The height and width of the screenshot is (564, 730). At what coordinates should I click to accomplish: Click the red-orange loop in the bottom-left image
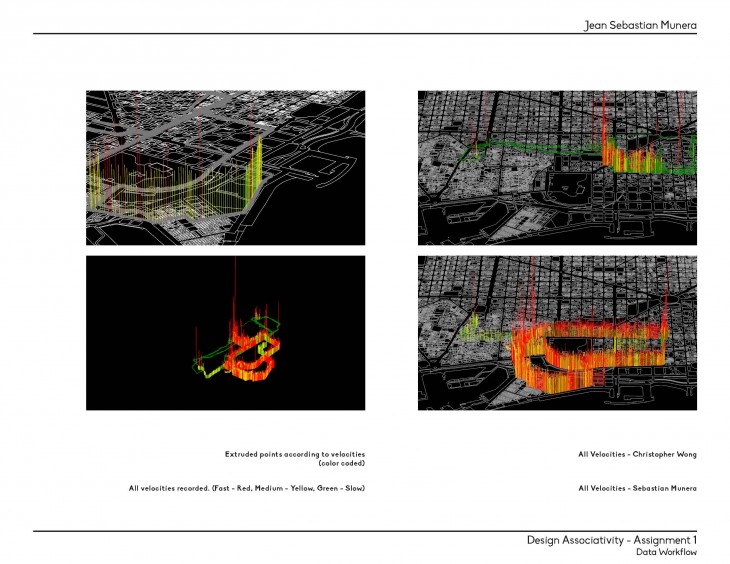point(250,360)
